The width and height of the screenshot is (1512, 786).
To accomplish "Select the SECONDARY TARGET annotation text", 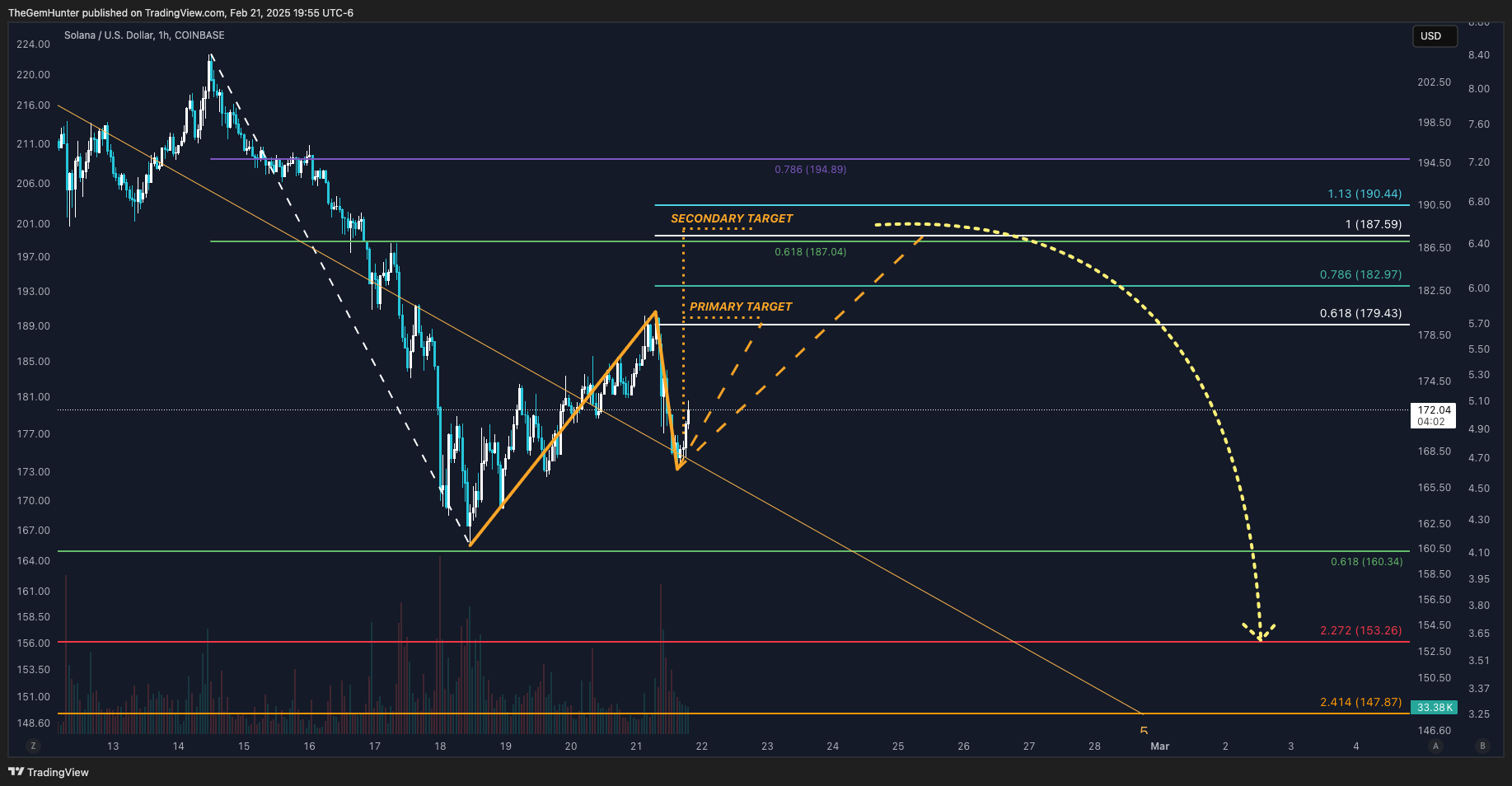I will [732, 218].
